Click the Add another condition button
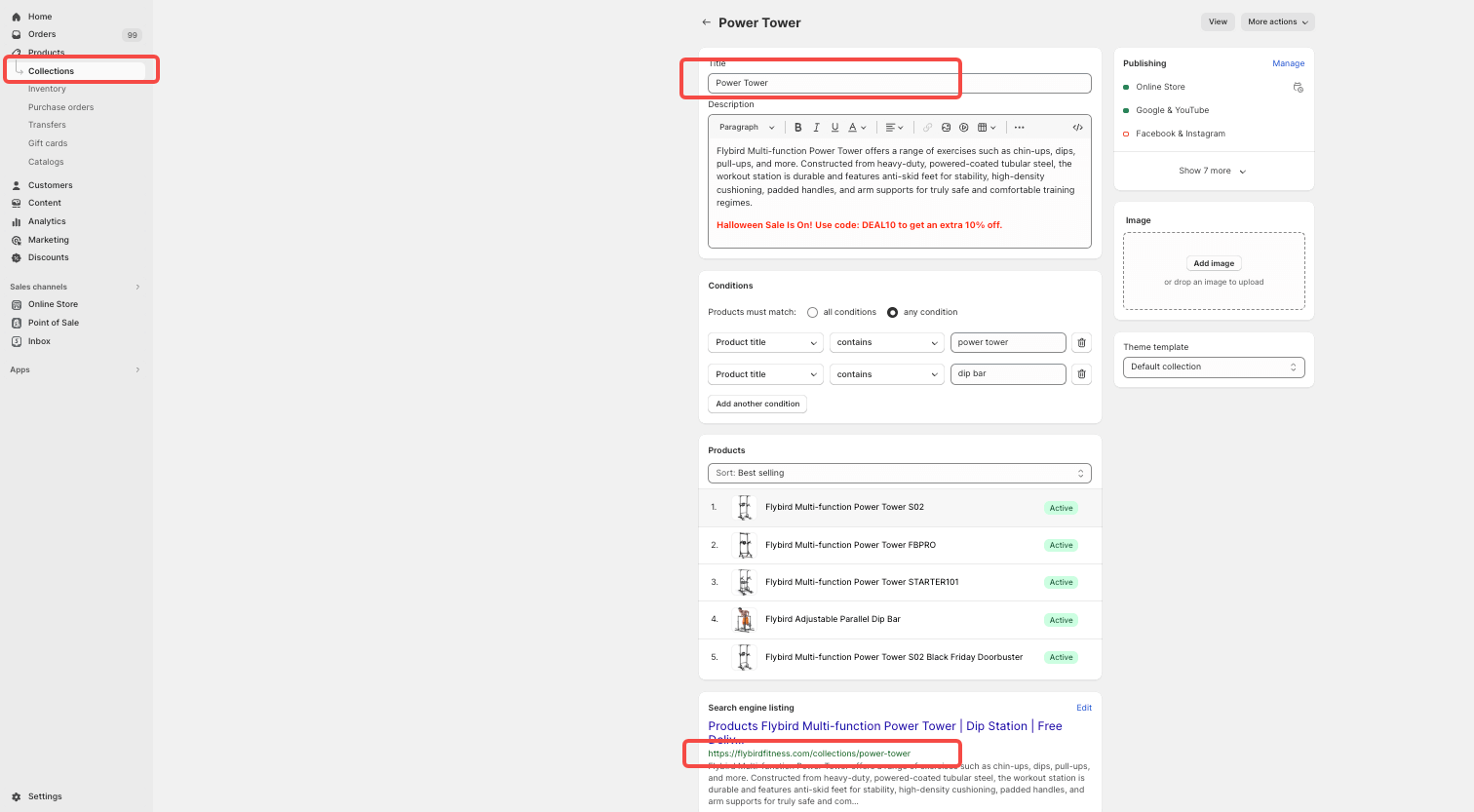 point(757,404)
